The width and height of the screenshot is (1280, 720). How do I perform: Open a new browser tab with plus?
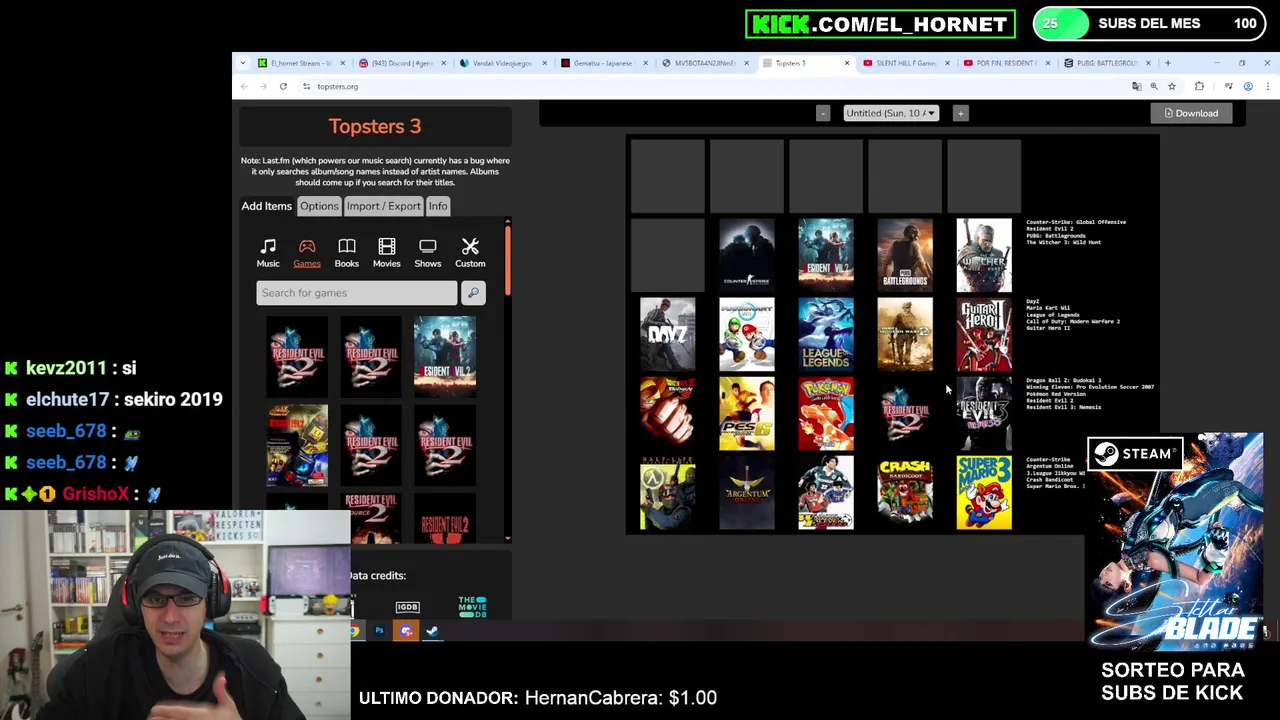(x=1167, y=63)
